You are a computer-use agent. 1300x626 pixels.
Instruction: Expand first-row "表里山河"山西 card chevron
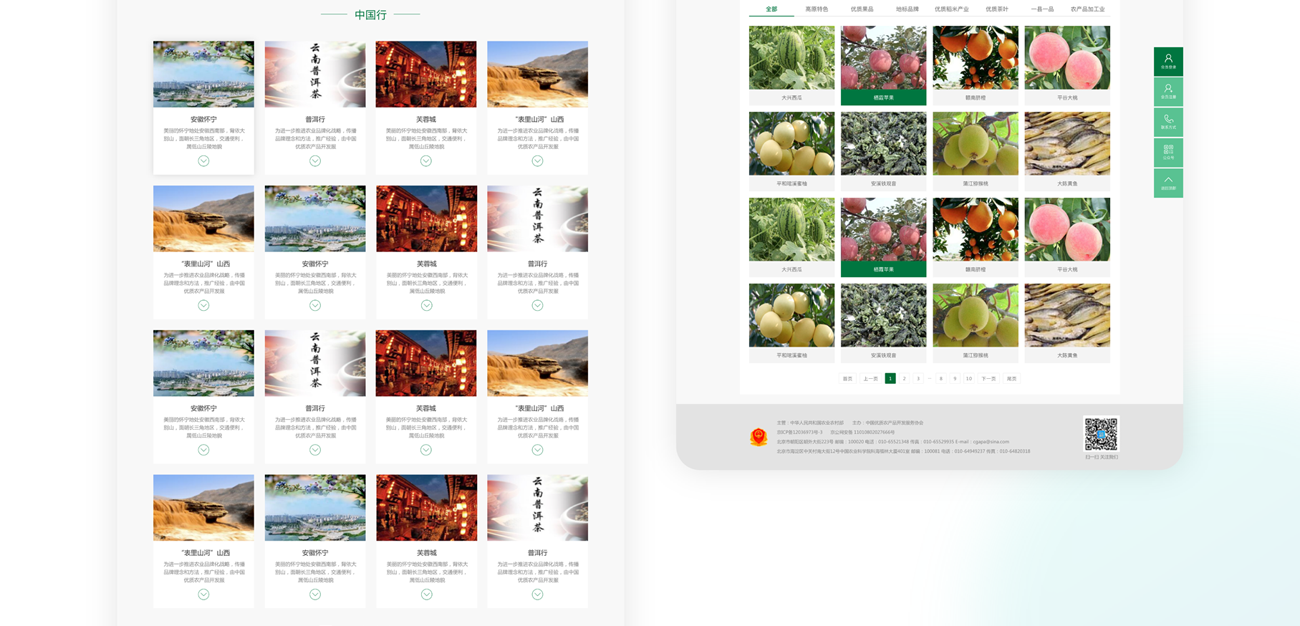537,161
